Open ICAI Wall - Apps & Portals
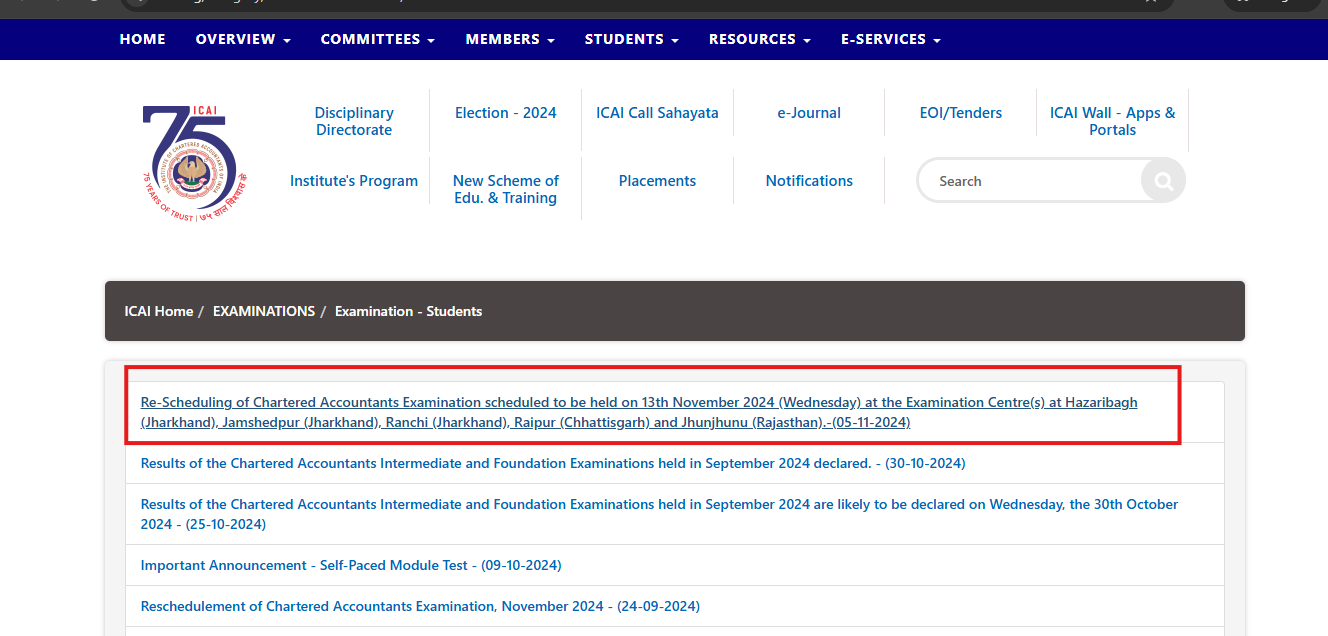Image resolution: width=1328 pixels, height=636 pixels. (x=1112, y=121)
